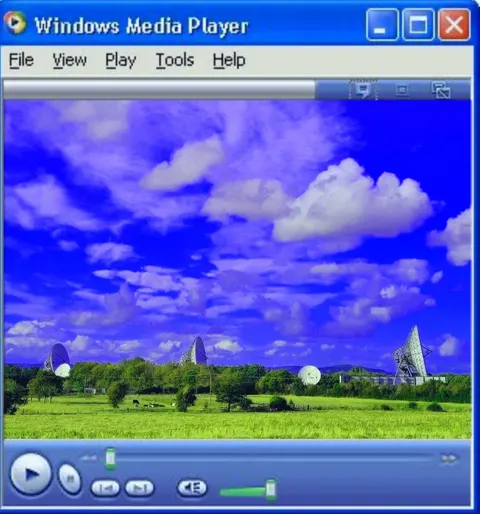The height and width of the screenshot is (514, 480).
Task: Click the seek bar position handle
Action: pos(110,459)
